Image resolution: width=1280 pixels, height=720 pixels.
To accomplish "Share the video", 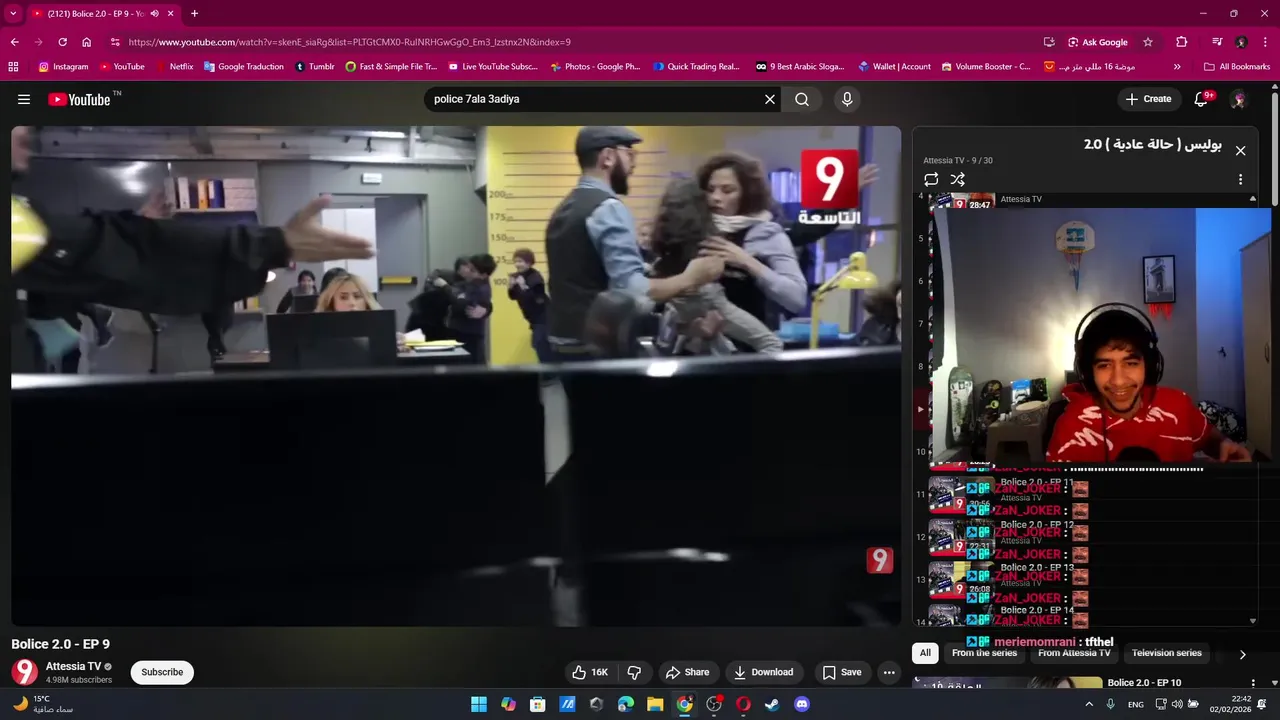I will 688,672.
